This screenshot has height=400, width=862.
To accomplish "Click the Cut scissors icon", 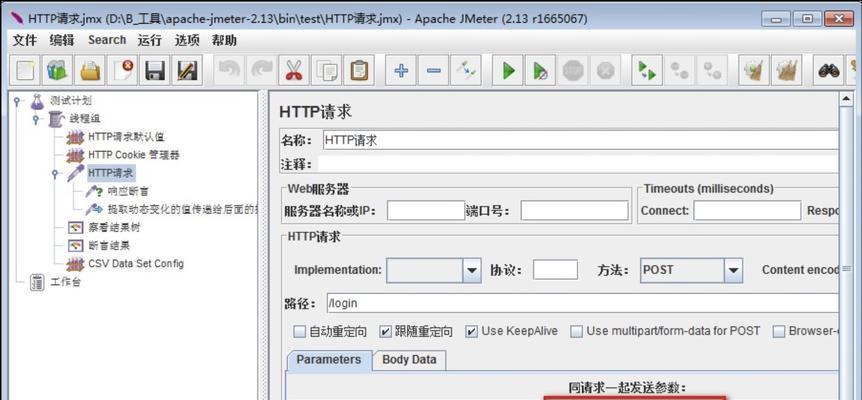I will [x=294, y=70].
